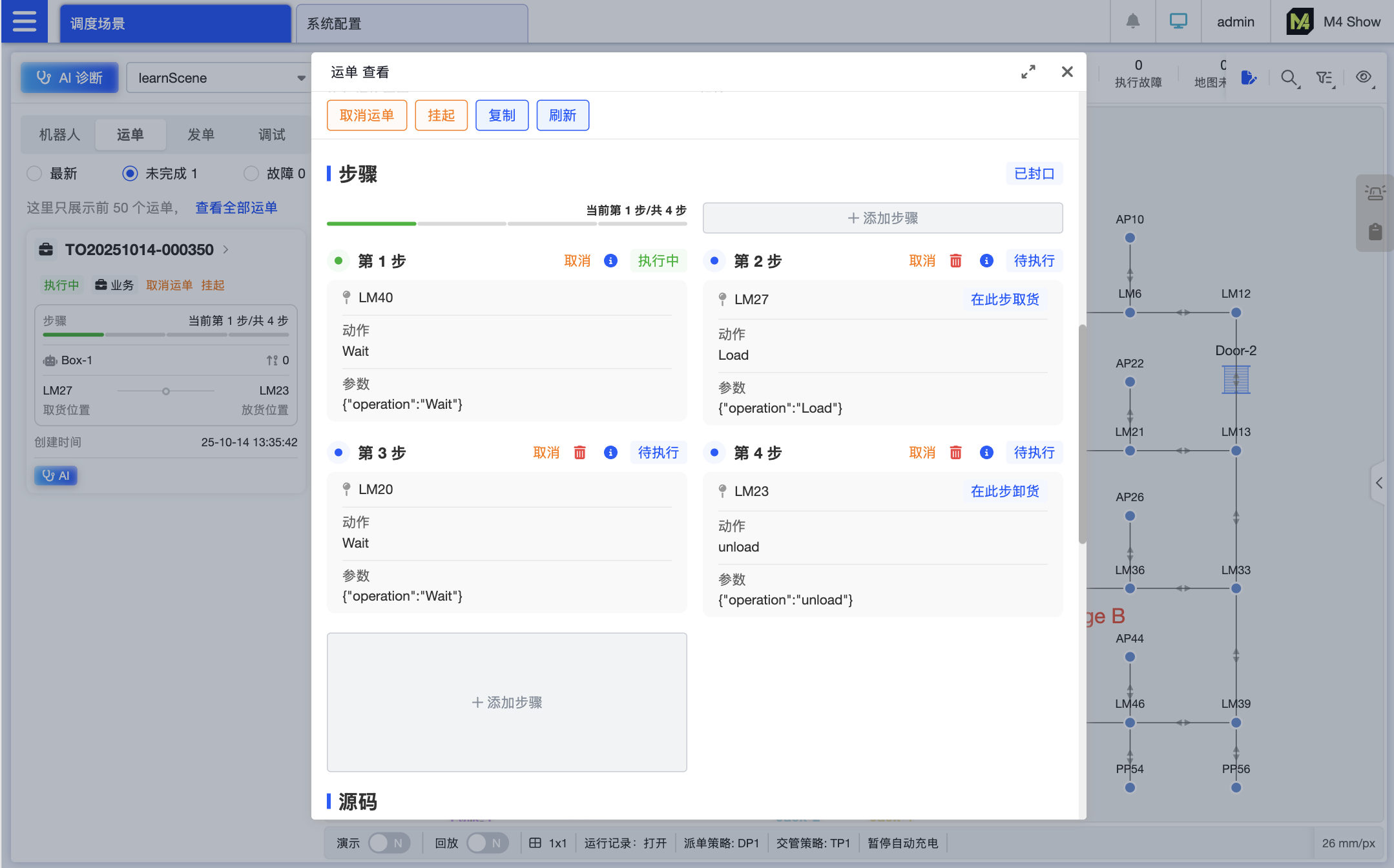The height and width of the screenshot is (868, 1394).
Task: Click the map search magnifier icon
Action: 1289,78
